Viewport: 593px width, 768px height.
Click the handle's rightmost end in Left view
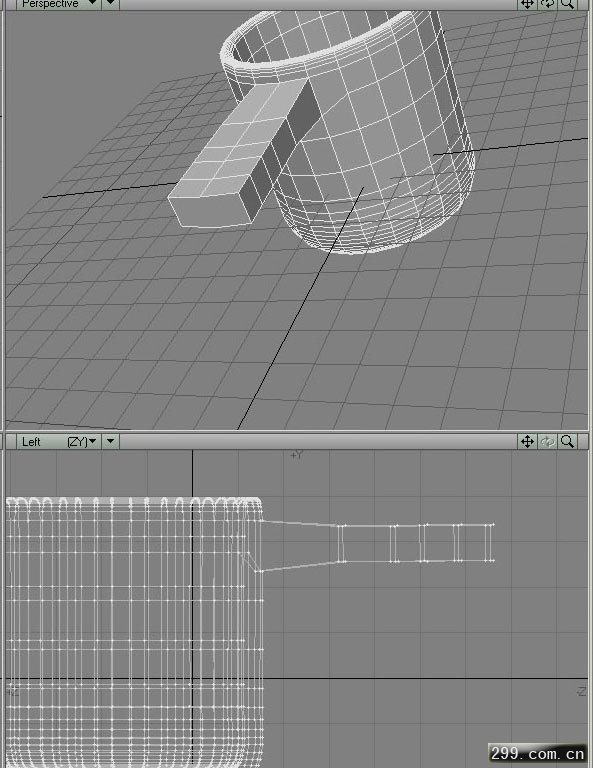click(489, 543)
